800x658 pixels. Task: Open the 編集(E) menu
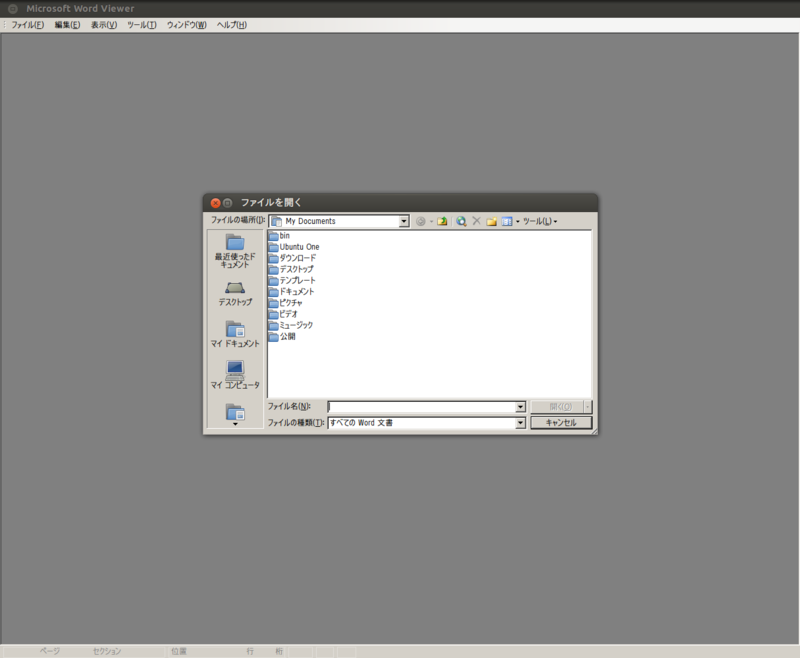(67, 25)
